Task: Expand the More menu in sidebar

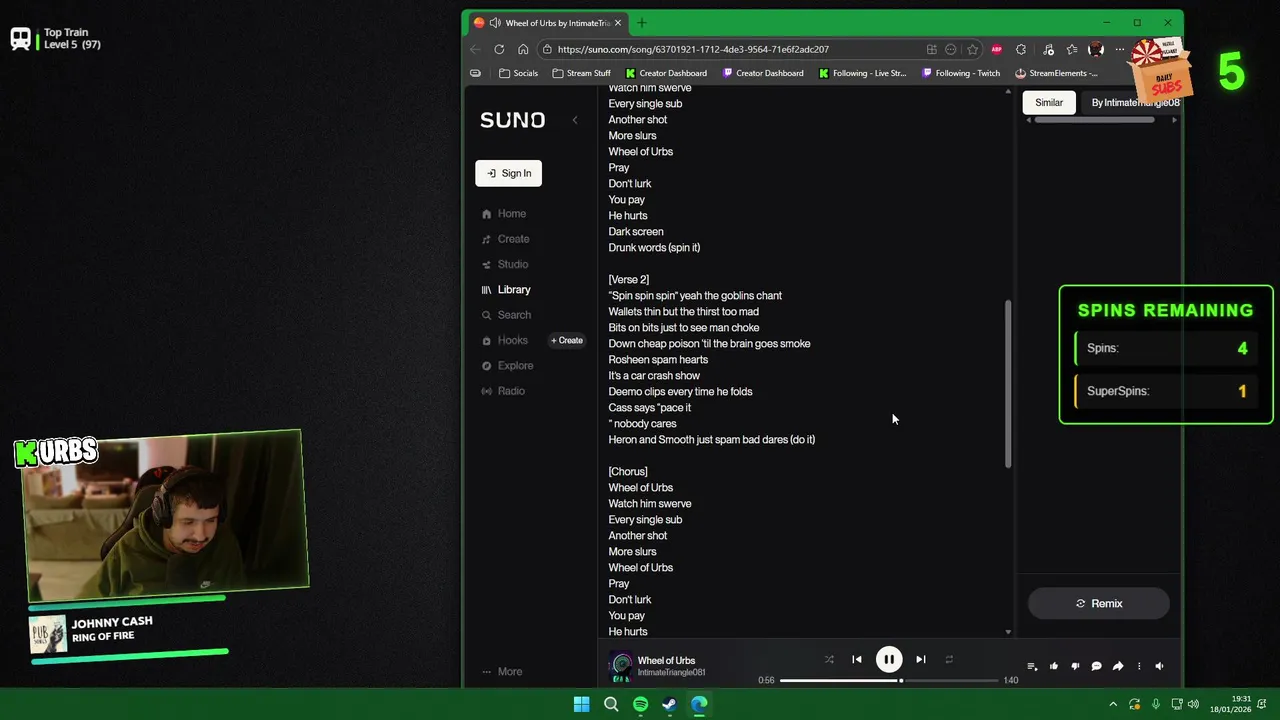Action: pos(502,672)
